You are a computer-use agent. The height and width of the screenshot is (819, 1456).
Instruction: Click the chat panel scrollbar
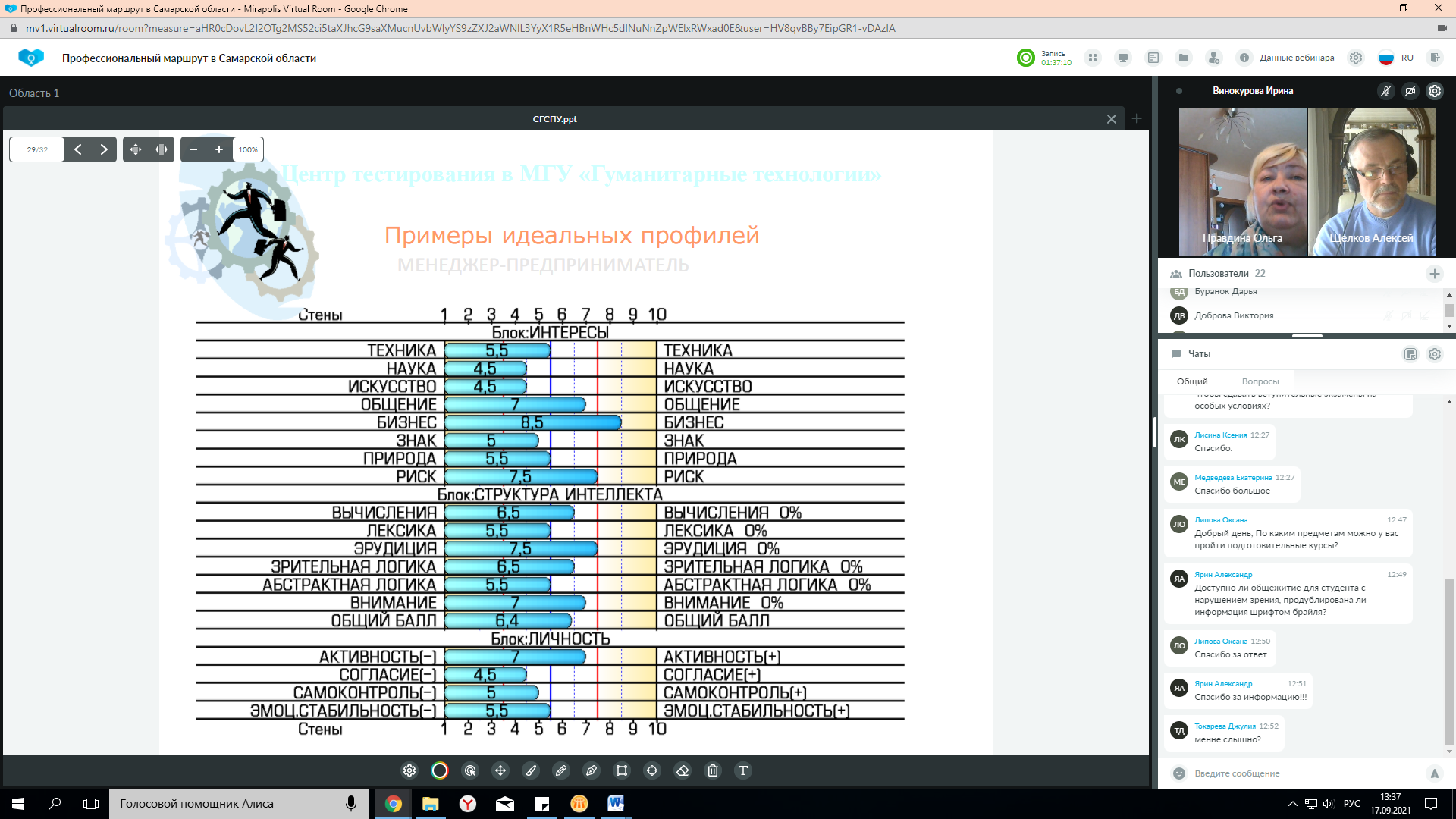(x=1449, y=663)
